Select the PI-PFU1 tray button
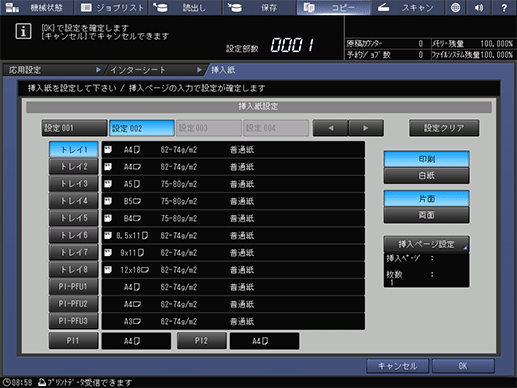The width and height of the screenshot is (517, 388). pyautogui.click(x=74, y=287)
